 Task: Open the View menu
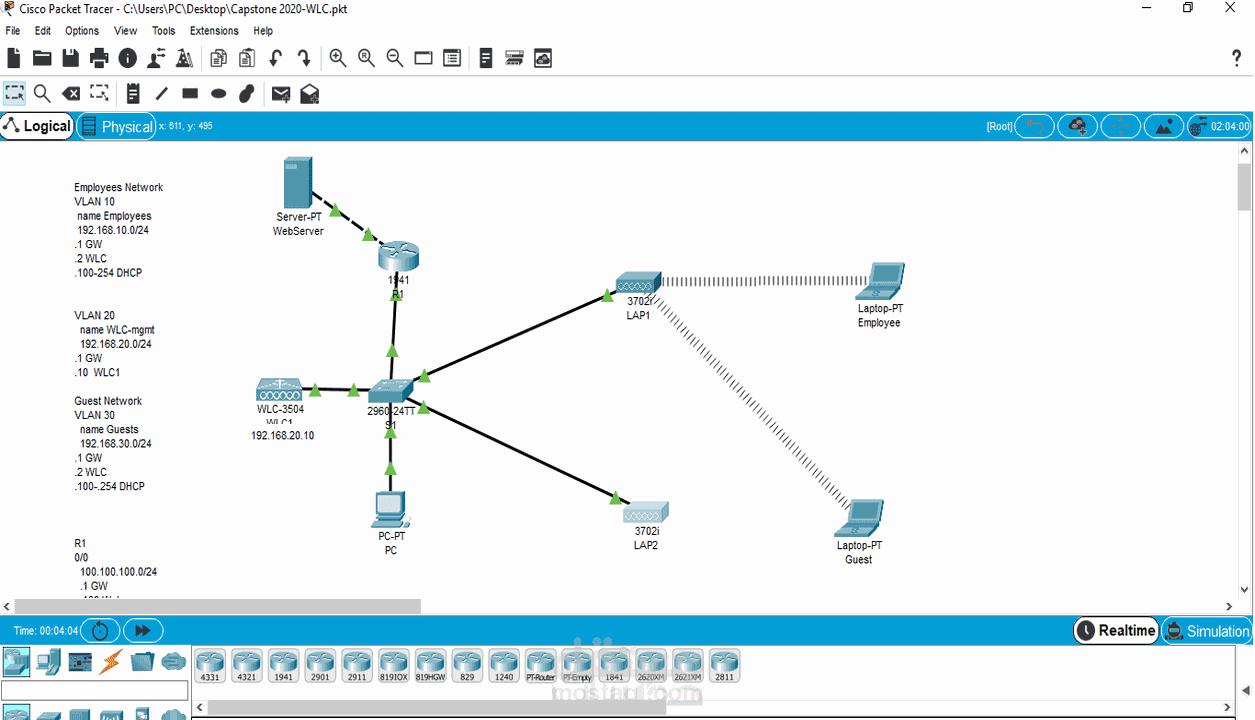pos(126,31)
